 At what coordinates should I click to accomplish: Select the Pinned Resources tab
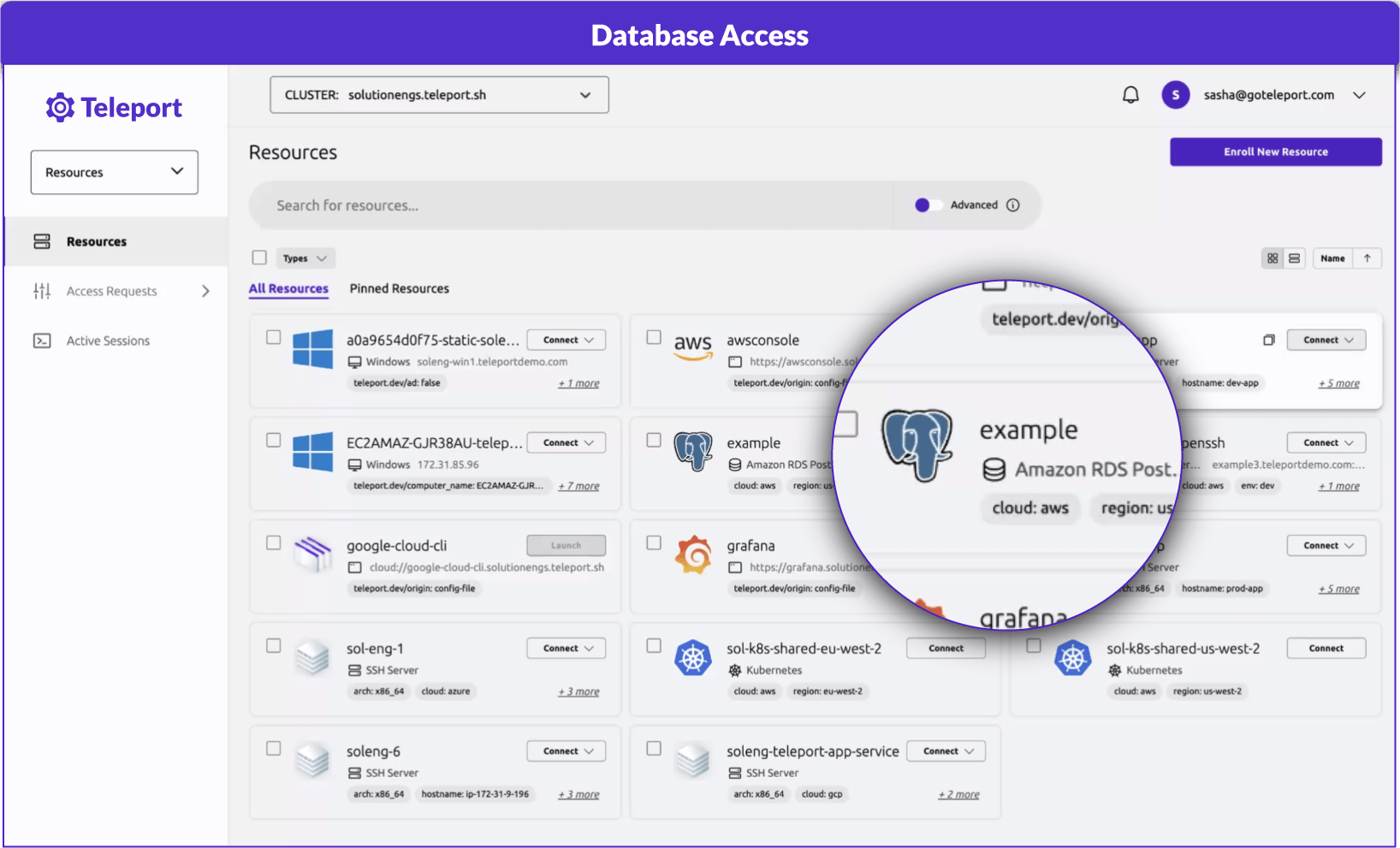[x=400, y=289]
